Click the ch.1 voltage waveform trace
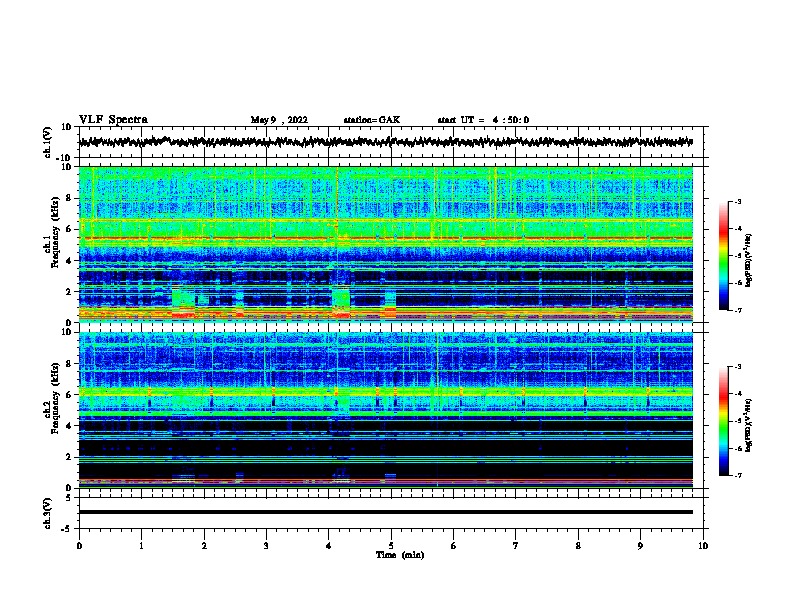 pos(385,142)
